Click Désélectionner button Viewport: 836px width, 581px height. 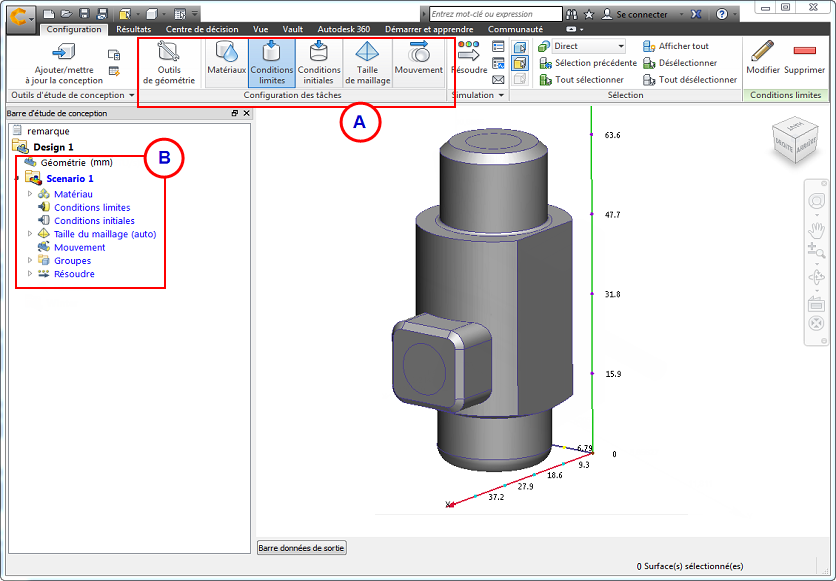pos(680,63)
